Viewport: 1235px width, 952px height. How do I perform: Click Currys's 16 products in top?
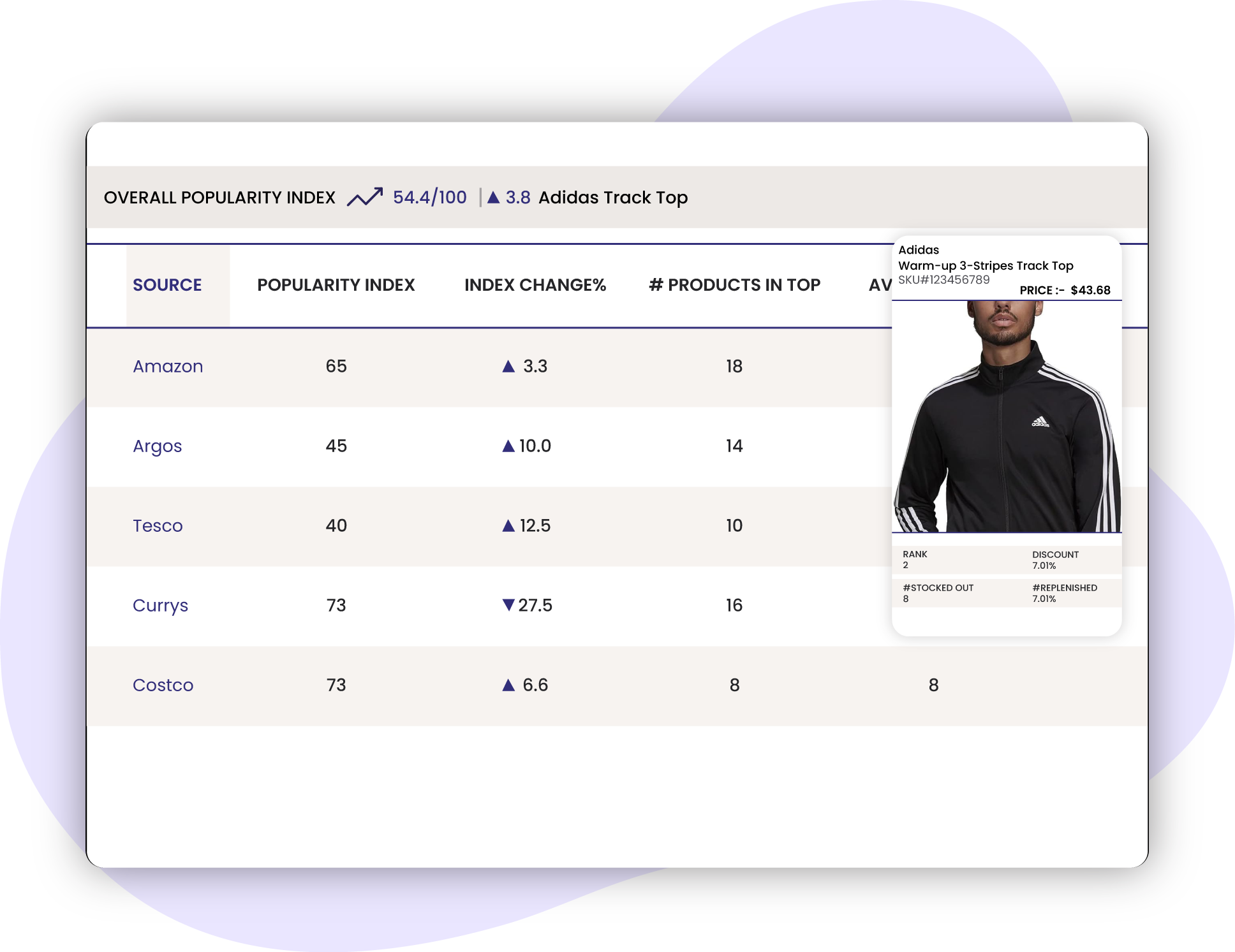[734, 605]
